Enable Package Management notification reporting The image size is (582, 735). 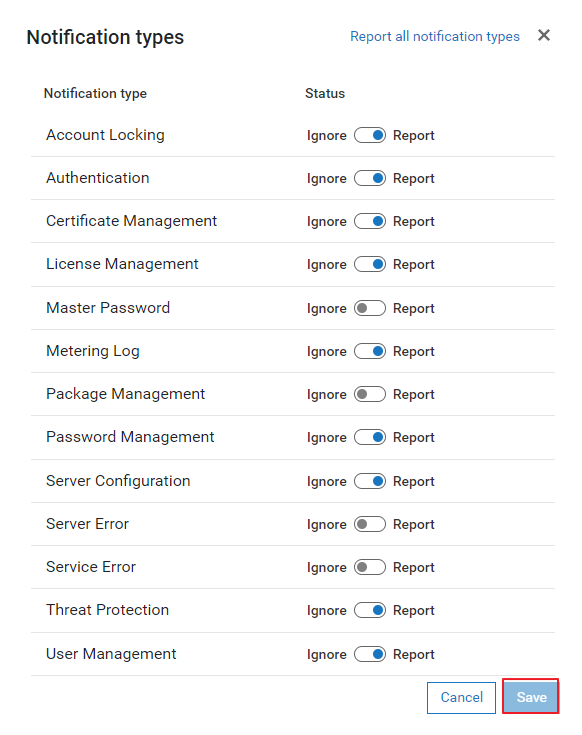tap(370, 394)
